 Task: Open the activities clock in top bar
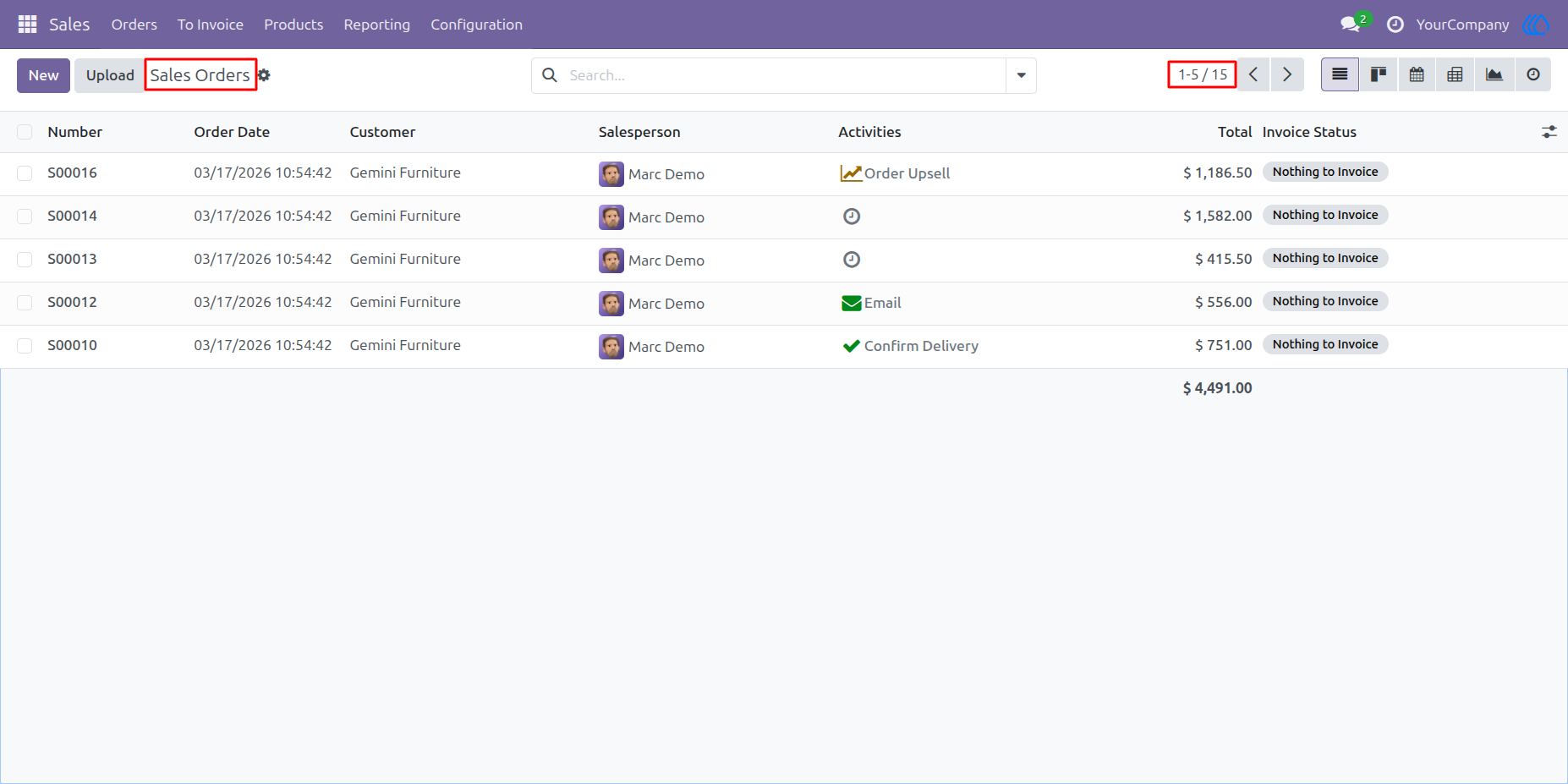(x=1395, y=25)
